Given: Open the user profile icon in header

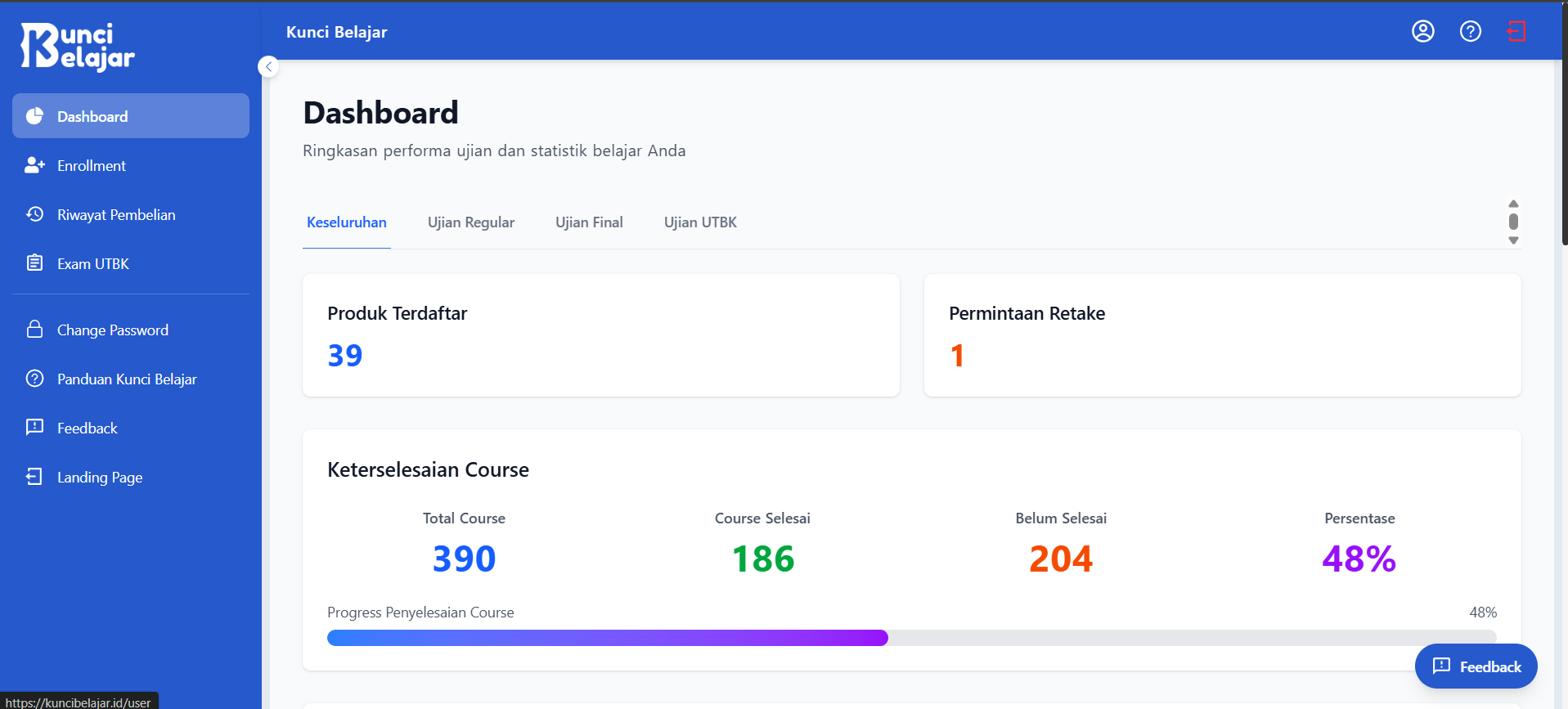Looking at the screenshot, I should [x=1423, y=31].
